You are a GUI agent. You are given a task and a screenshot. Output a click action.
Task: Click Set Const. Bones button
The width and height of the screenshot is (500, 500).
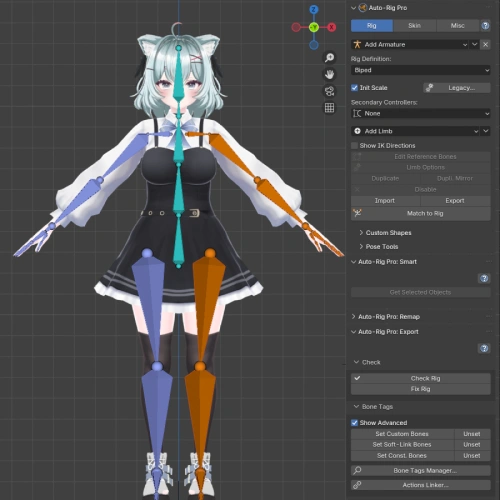[402, 456]
